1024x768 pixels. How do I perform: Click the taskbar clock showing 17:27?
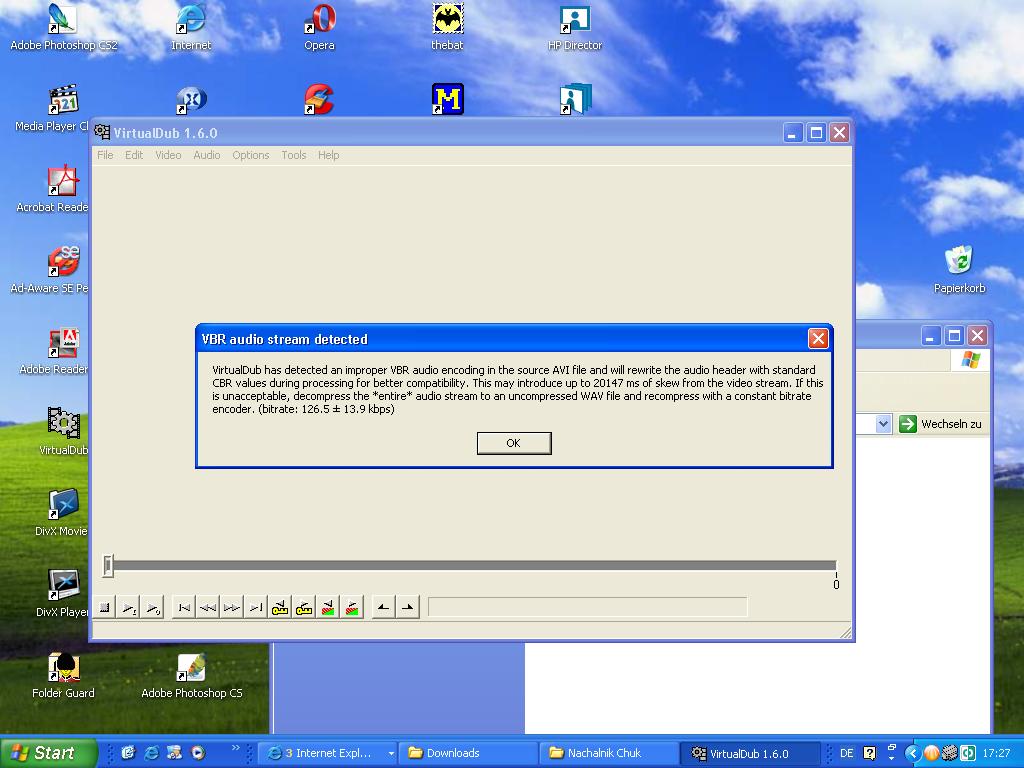(996, 753)
